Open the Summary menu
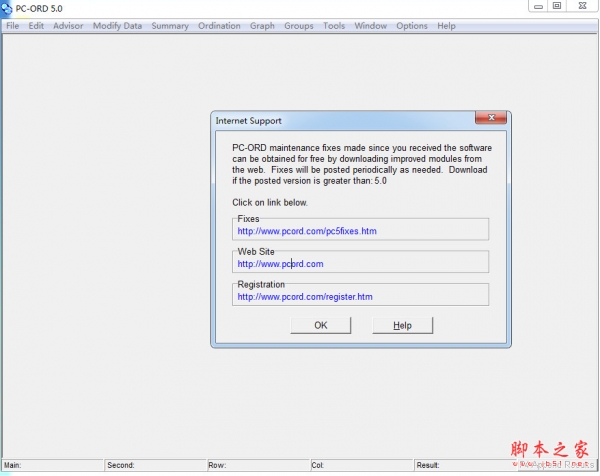Image resolution: width=600 pixels, height=476 pixels. [170, 26]
